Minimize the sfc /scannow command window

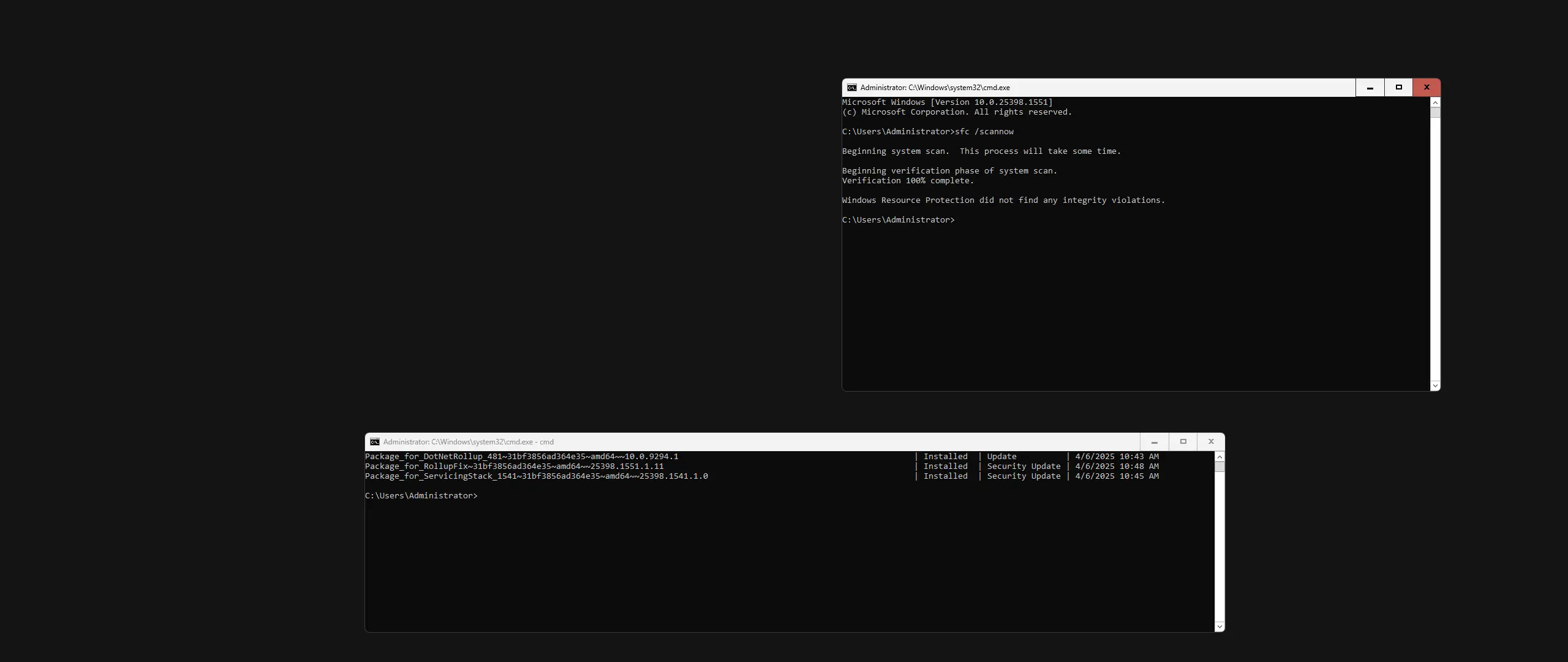pyautogui.click(x=1370, y=88)
